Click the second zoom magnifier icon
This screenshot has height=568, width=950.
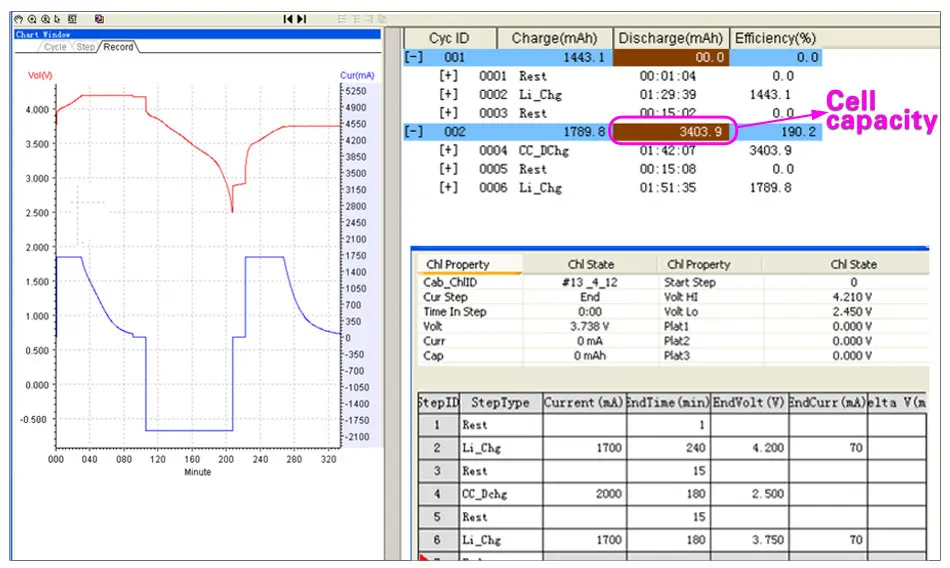(x=45, y=19)
